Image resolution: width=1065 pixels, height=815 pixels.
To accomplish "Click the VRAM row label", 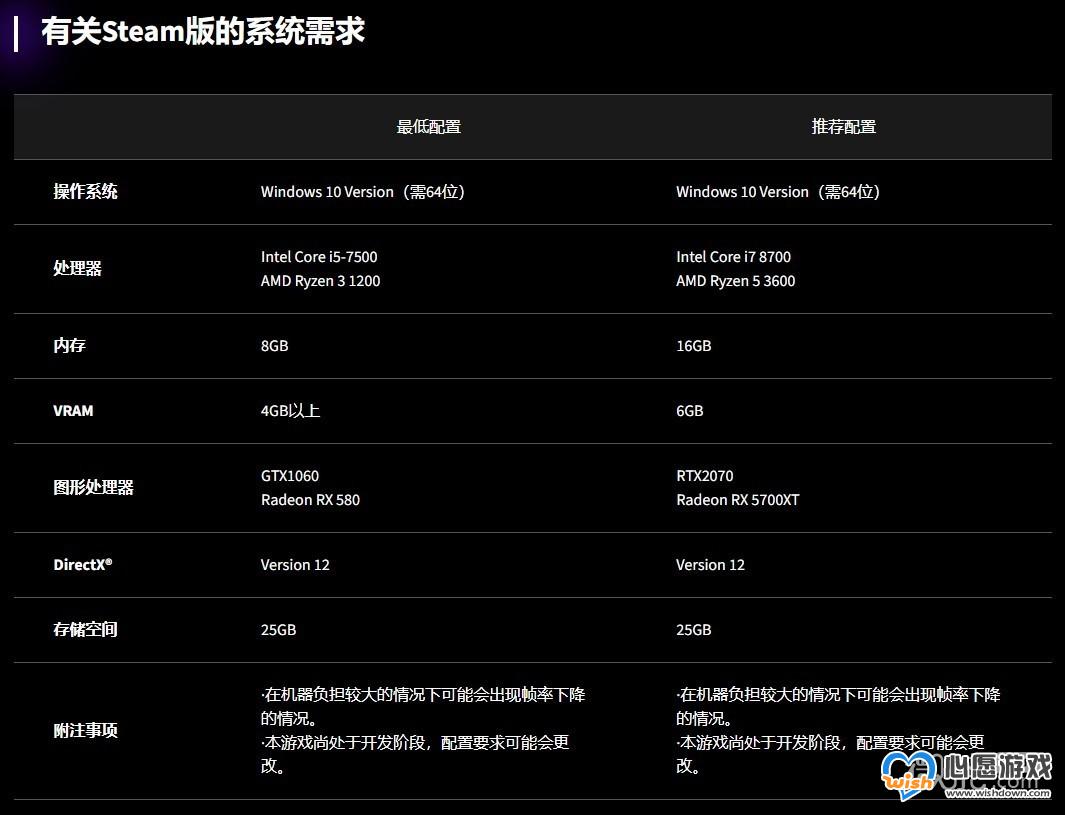I will click(73, 411).
